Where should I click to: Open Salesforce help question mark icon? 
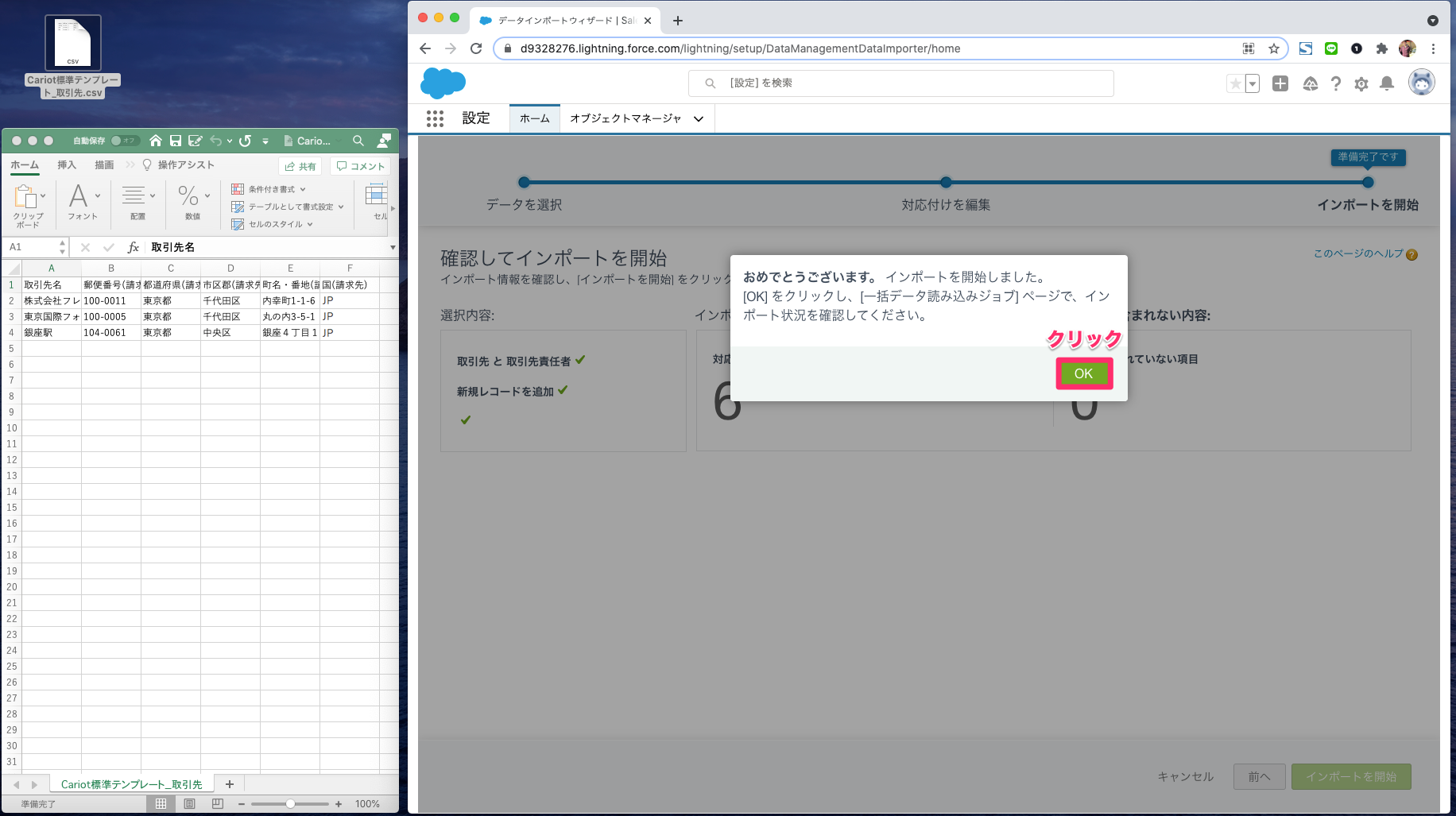[1336, 83]
